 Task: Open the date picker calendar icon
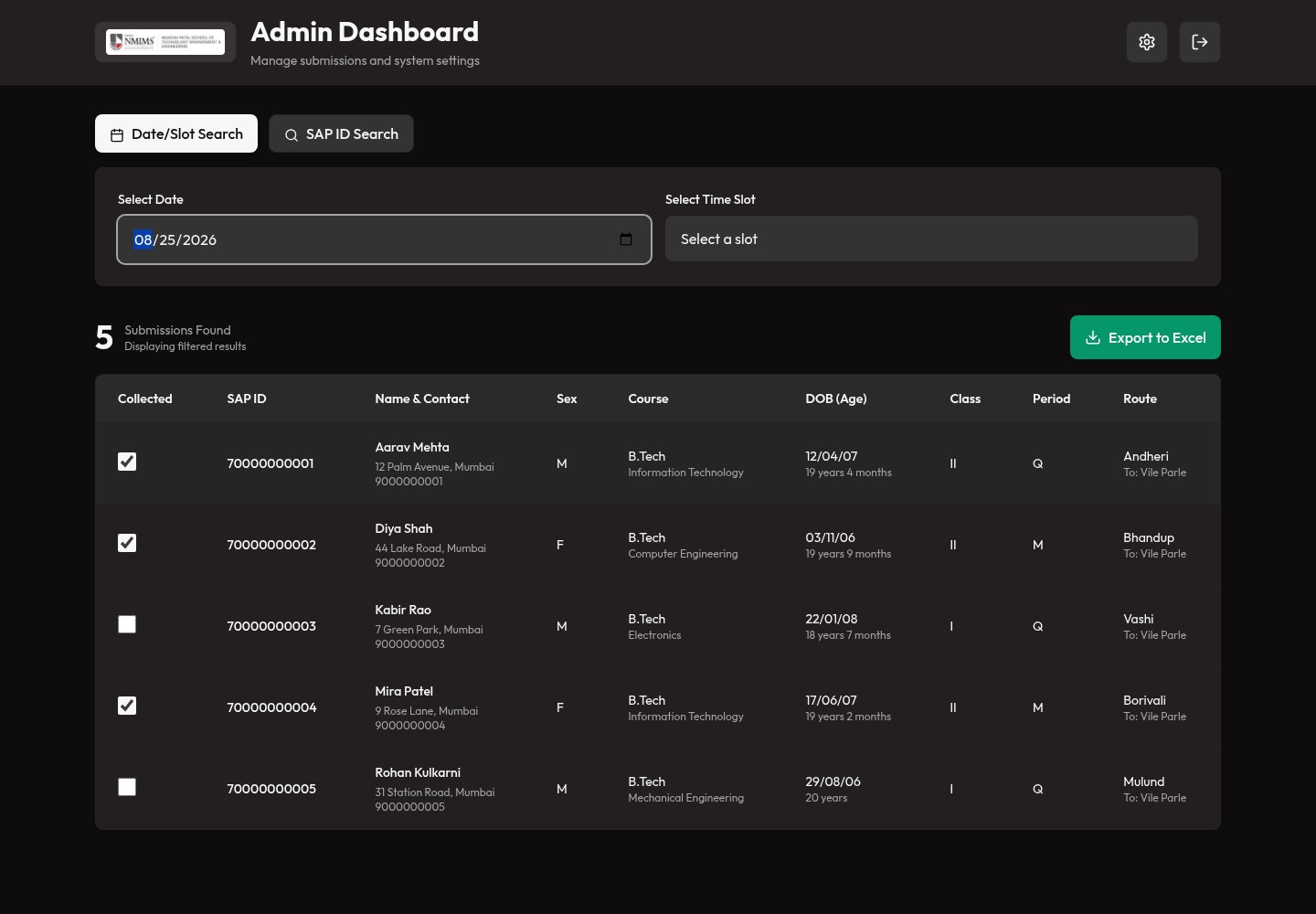point(626,239)
